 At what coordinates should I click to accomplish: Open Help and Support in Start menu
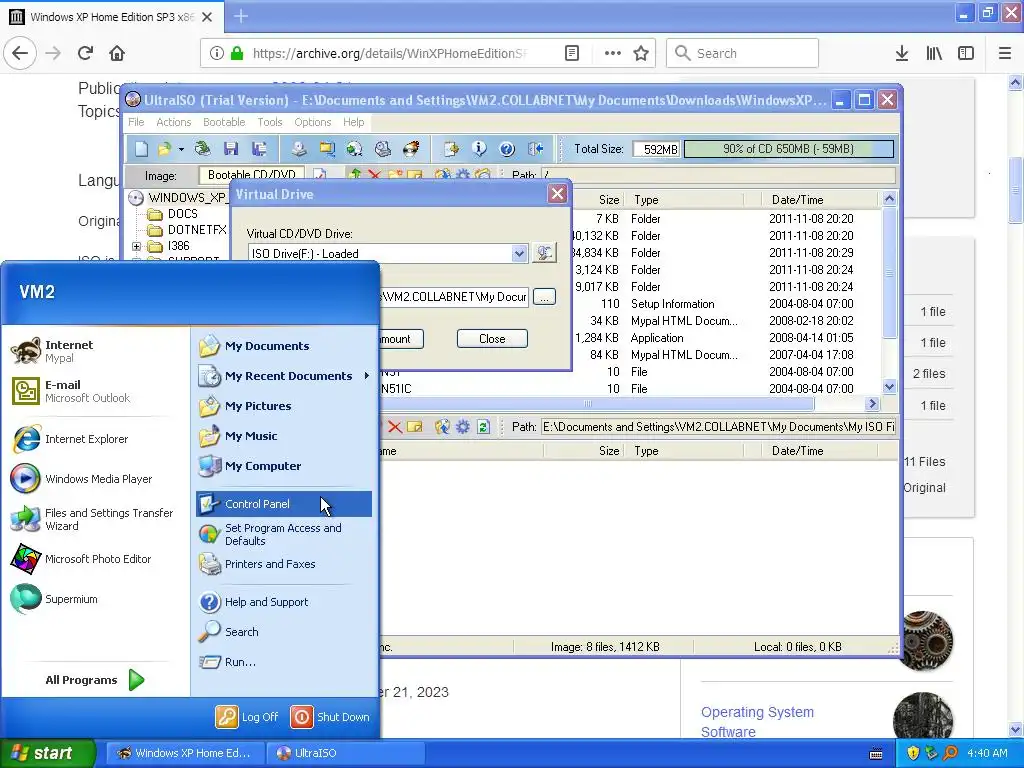click(283, 601)
